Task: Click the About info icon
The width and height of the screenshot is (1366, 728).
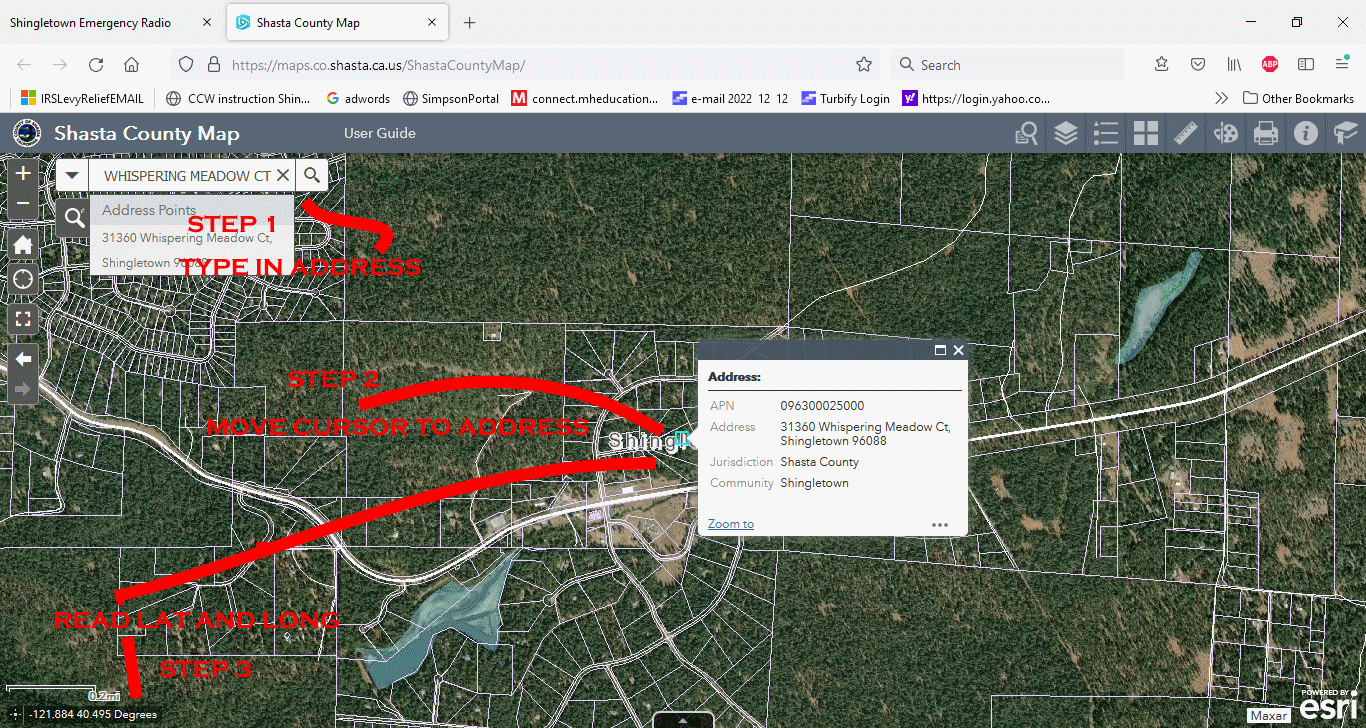Action: (x=1306, y=132)
